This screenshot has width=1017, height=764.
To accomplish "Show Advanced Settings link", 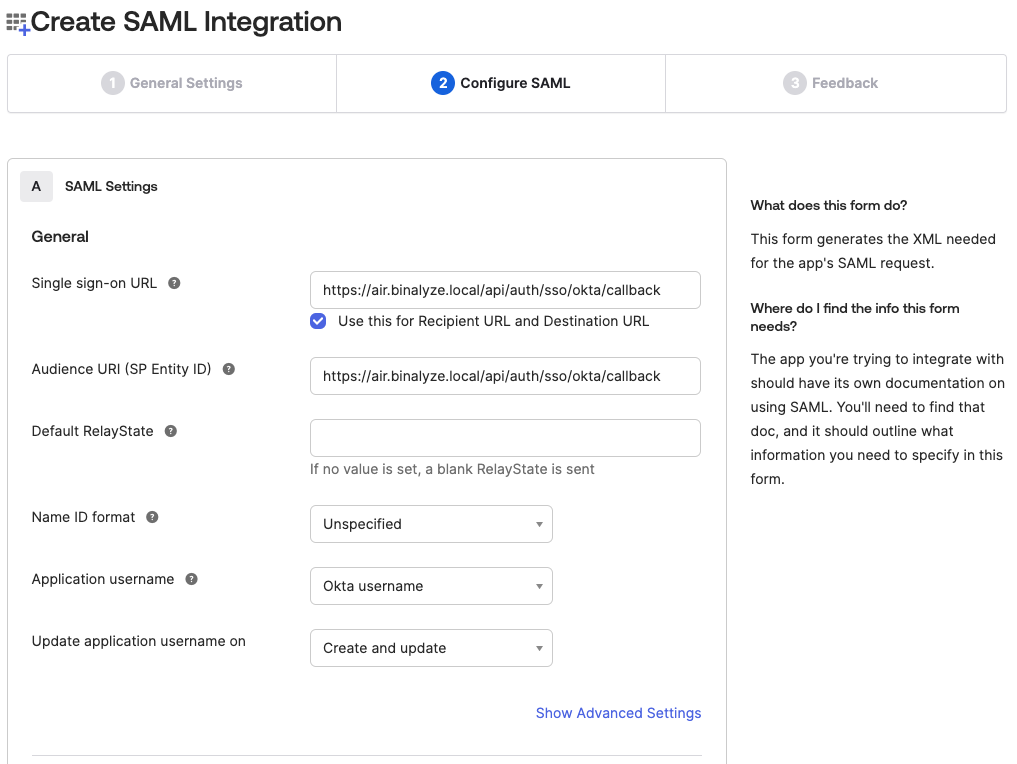I will pos(618,713).
